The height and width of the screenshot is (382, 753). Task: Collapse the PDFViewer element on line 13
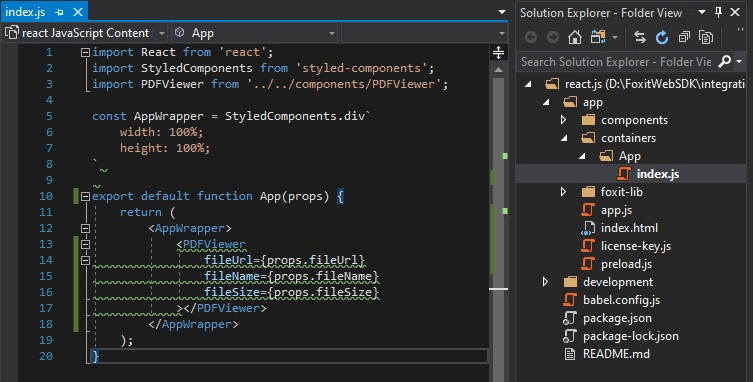85,244
